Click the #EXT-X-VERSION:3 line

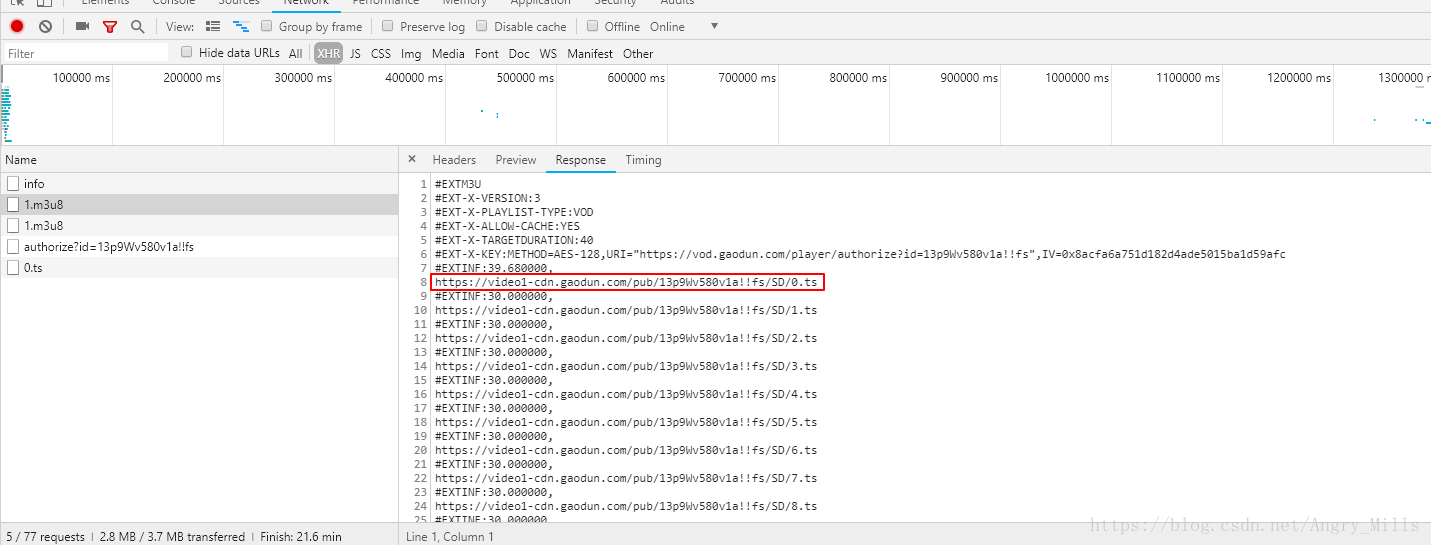click(x=487, y=199)
